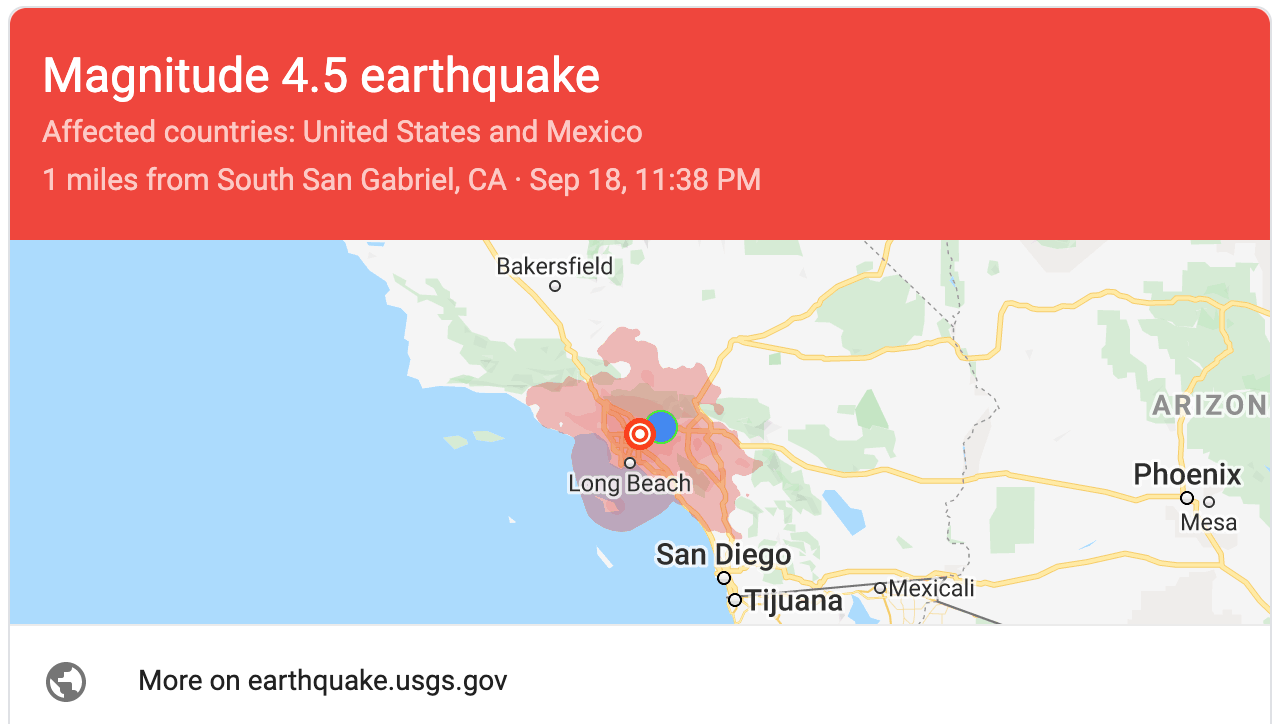This screenshot has height=724, width=1282.
Task: Click the Arizona state label
Action: click(1210, 405)
